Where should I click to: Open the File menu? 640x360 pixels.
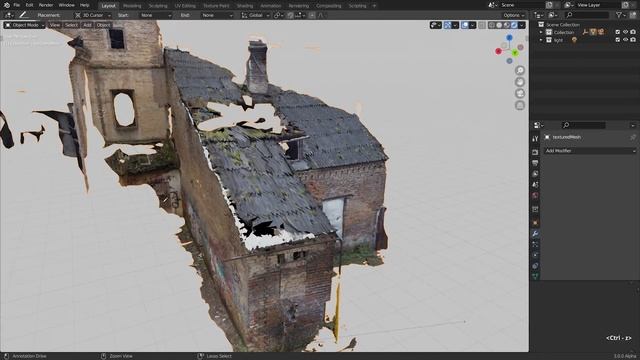click(17, 5)
